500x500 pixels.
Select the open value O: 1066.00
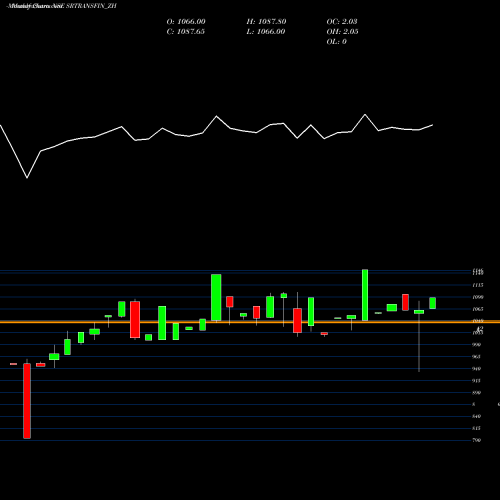click(x=186, y=22)
